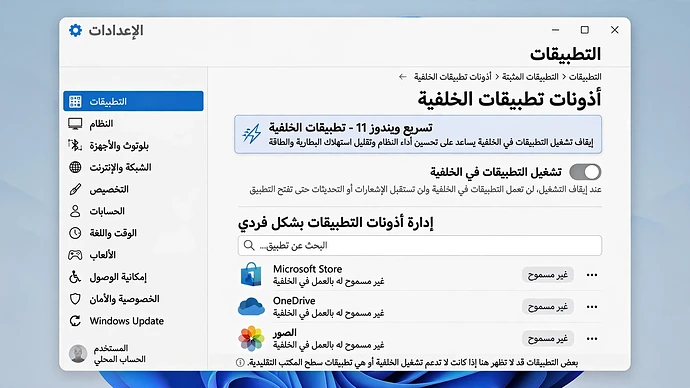This screenshot has width=690, height=388.
Task: Click the back arrow next to breadcrumb
Action: [x=403, y=77]
